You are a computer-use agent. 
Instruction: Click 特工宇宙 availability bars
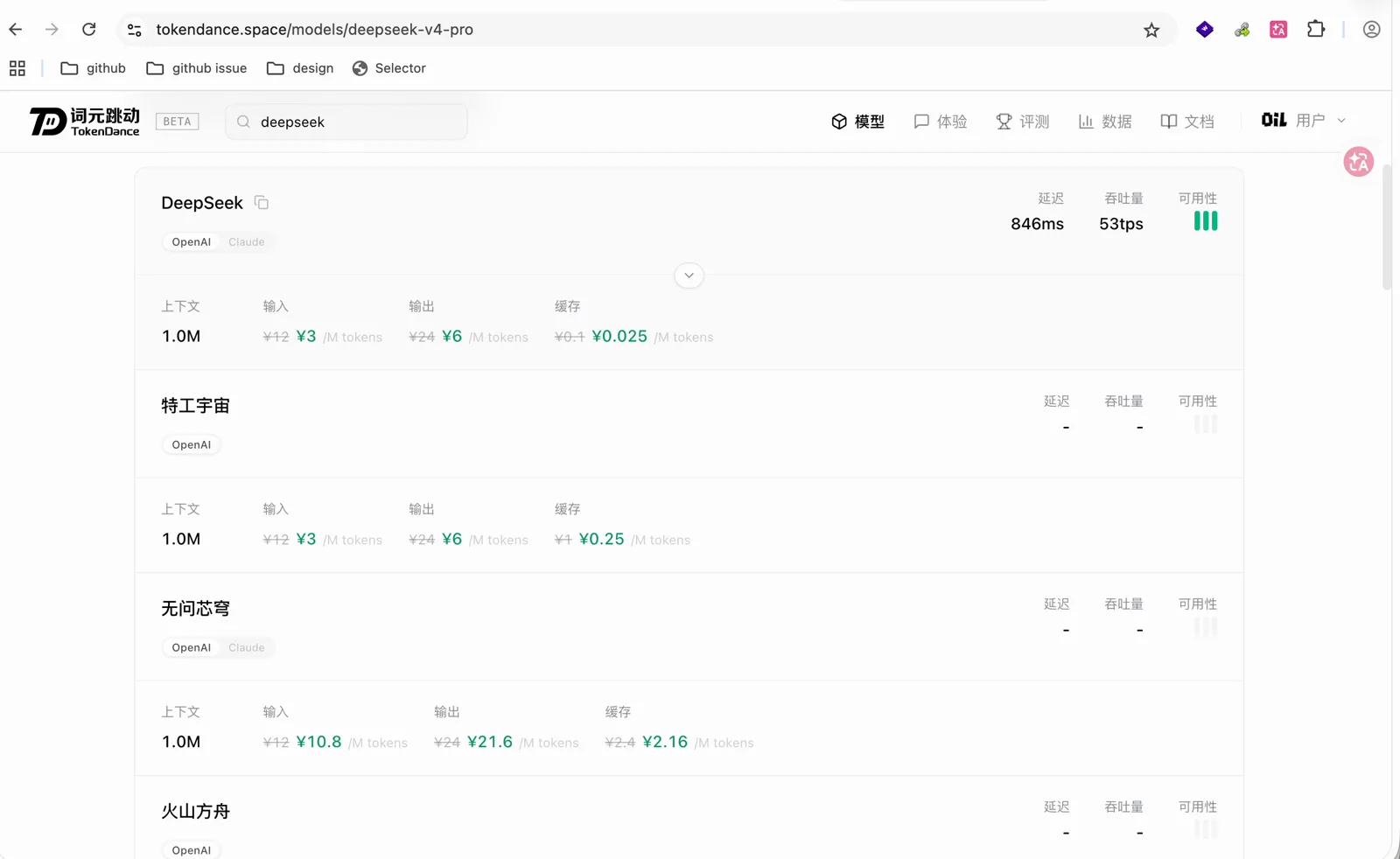pos(1206,424)
